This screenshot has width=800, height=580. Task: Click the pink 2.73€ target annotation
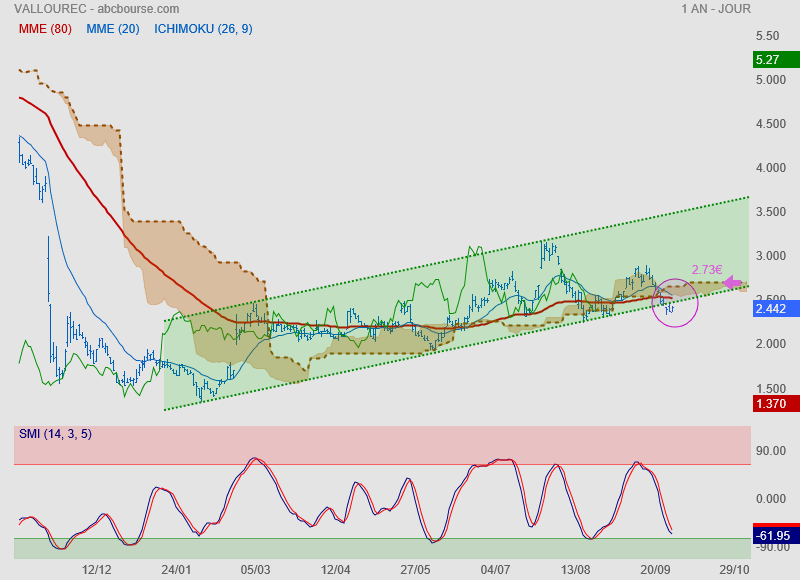tap(707, 270)
